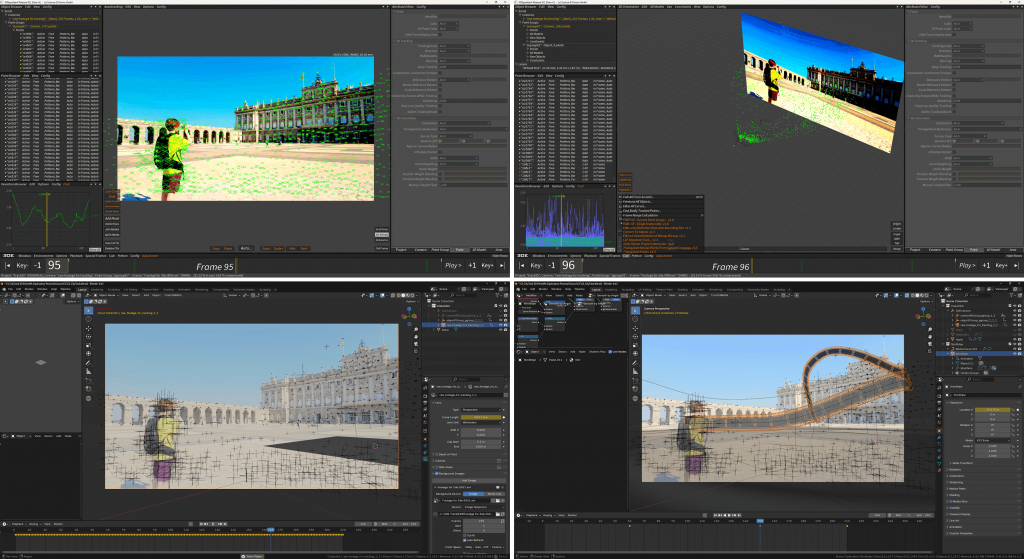
Task: Click the frame number field showing 95
Action: (54, 266)
